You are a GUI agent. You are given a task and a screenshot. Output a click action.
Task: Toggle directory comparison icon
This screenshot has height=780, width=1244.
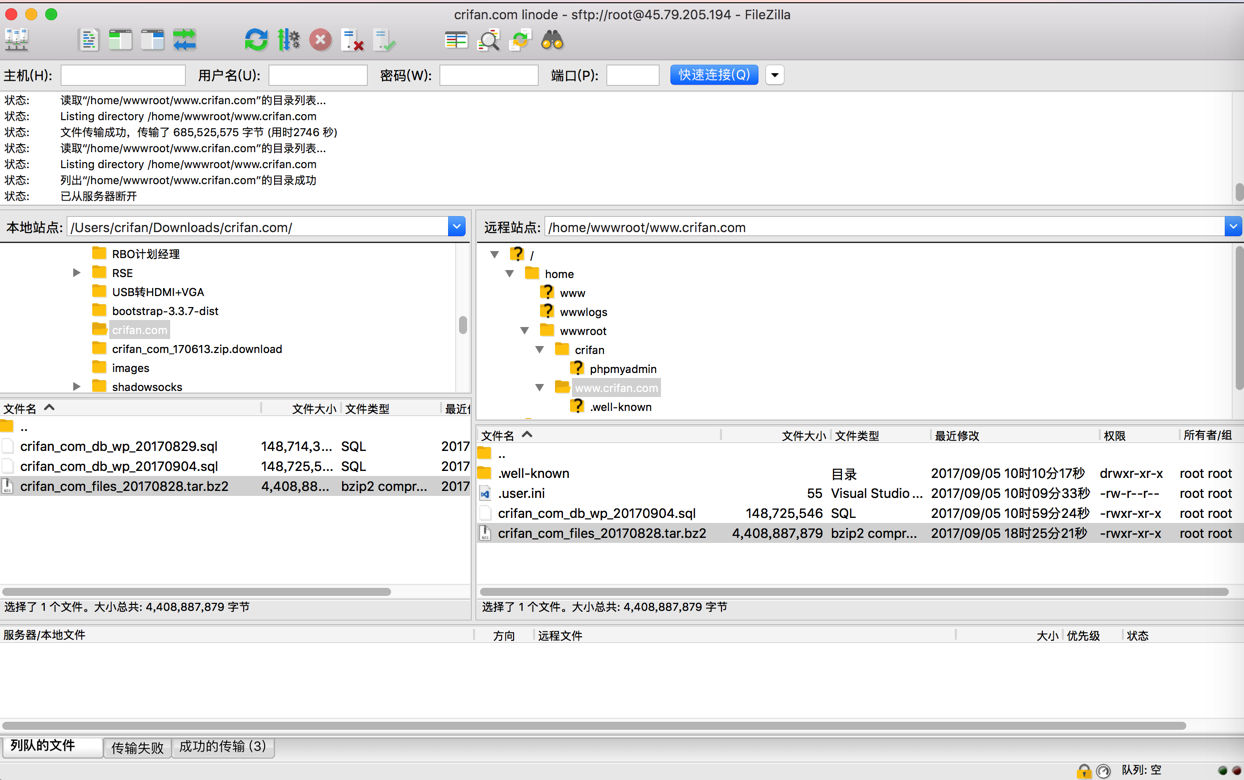click(488, 40)
